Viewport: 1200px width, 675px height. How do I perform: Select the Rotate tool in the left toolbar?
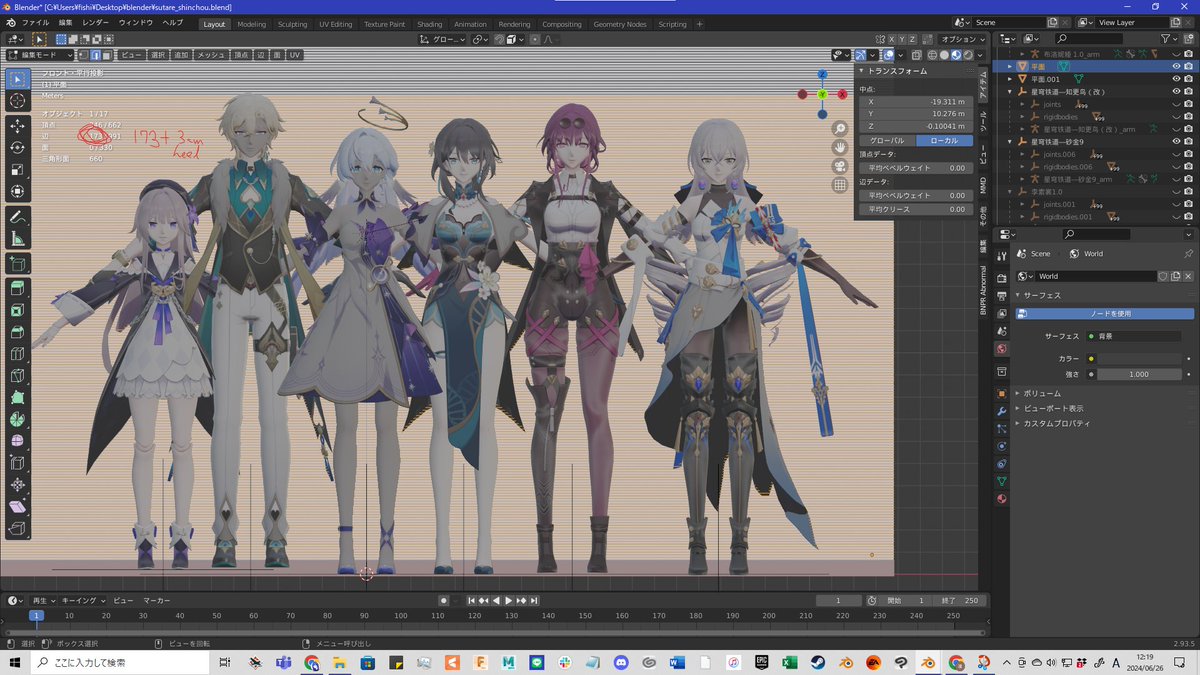tap(18, 148)
